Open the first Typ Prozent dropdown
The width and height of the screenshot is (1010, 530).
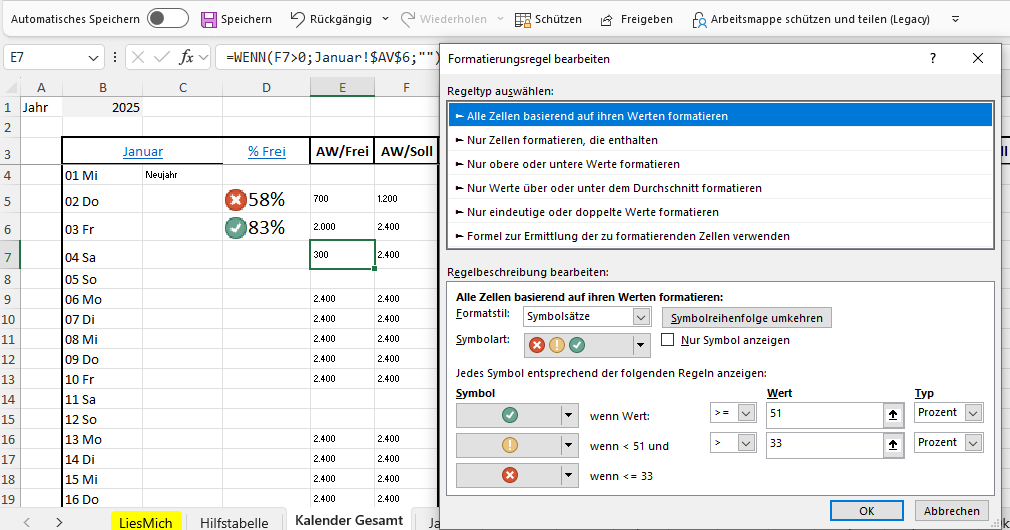tap(973, 413)
